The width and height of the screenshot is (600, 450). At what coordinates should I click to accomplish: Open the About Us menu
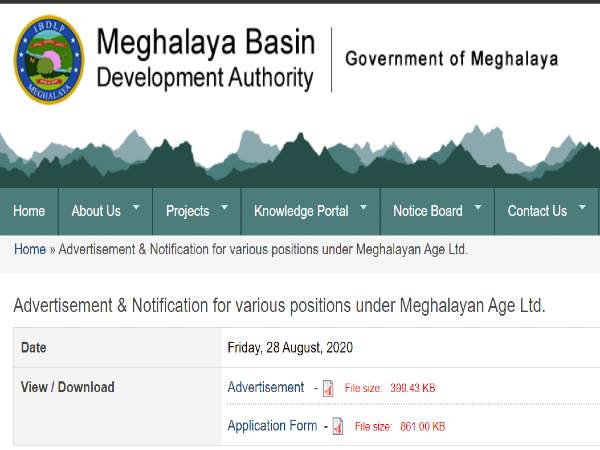(x=96, y=211)
